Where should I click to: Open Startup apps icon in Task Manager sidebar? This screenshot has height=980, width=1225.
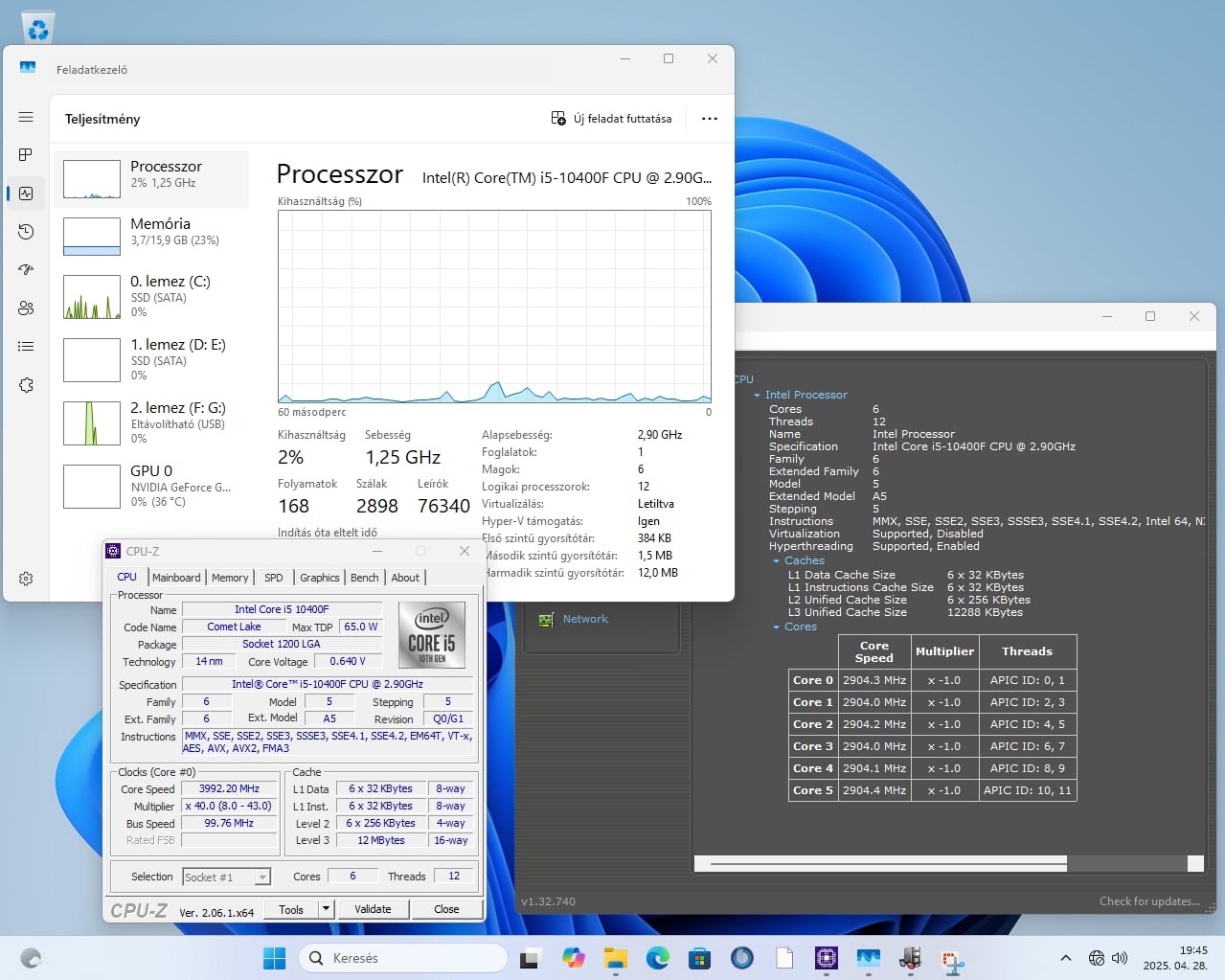coord(26,269)
